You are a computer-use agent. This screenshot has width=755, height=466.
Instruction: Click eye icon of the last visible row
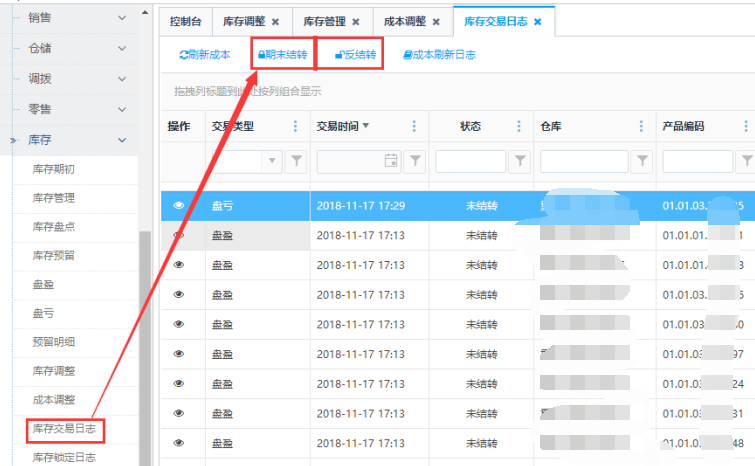[179, 443]
